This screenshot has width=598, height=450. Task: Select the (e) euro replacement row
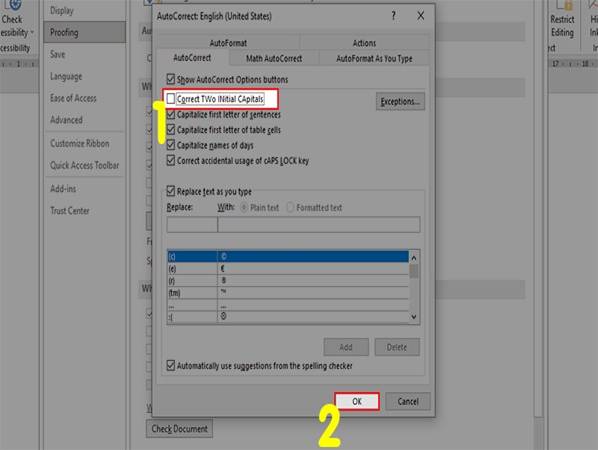pos(288,268)
